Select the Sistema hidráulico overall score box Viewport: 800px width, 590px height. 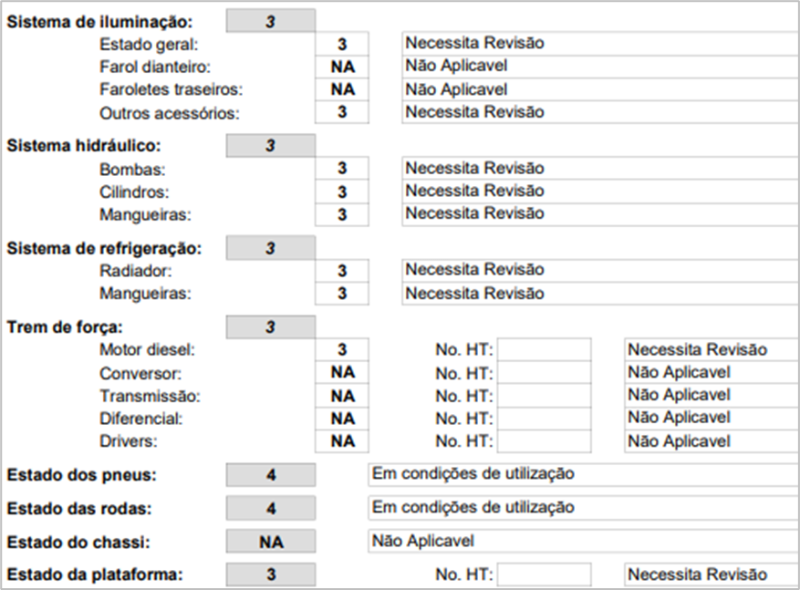pyautogui.click(x=270, y=146)
